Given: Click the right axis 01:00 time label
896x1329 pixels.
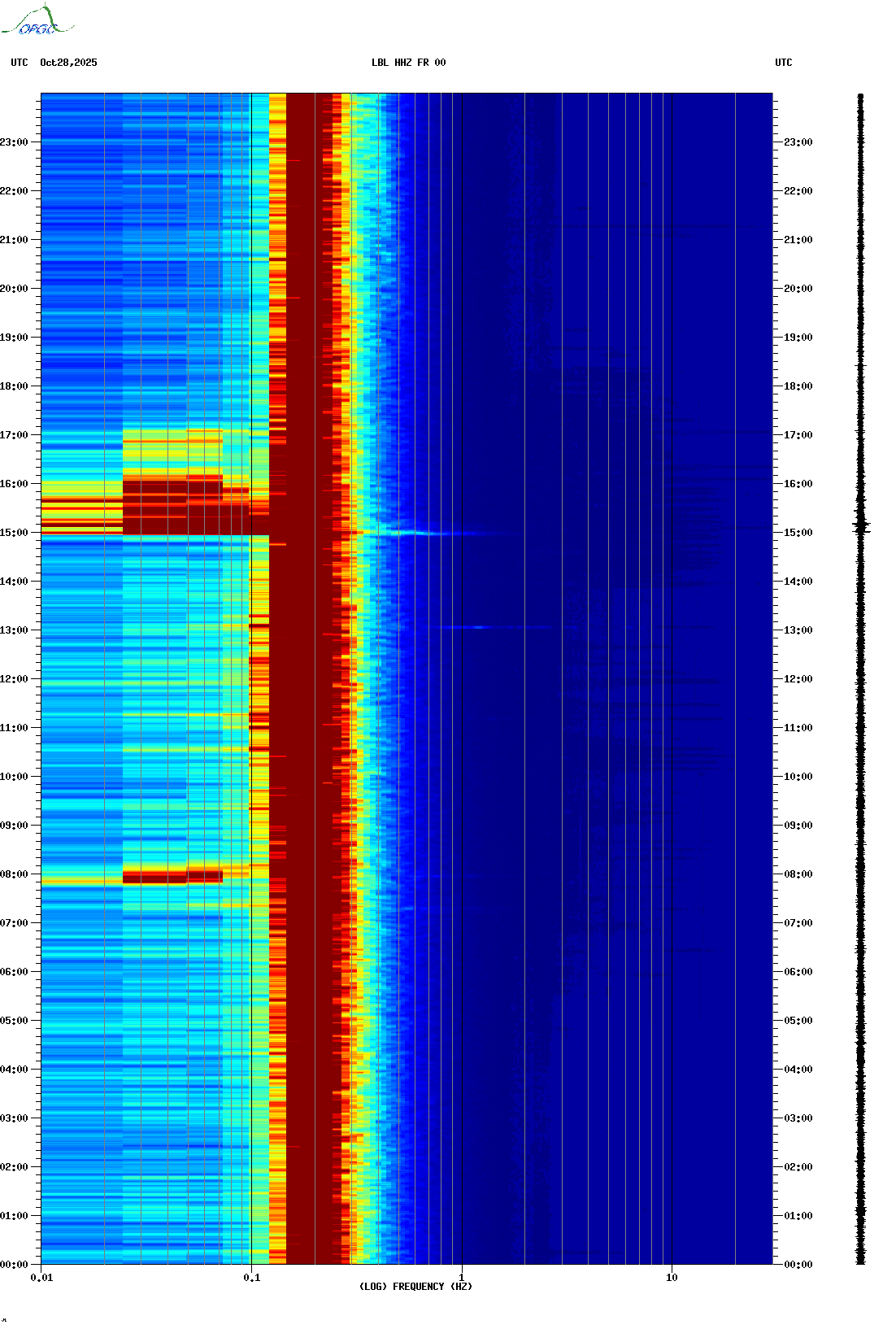Looking at the screenshot, I should coord(798,1216).
